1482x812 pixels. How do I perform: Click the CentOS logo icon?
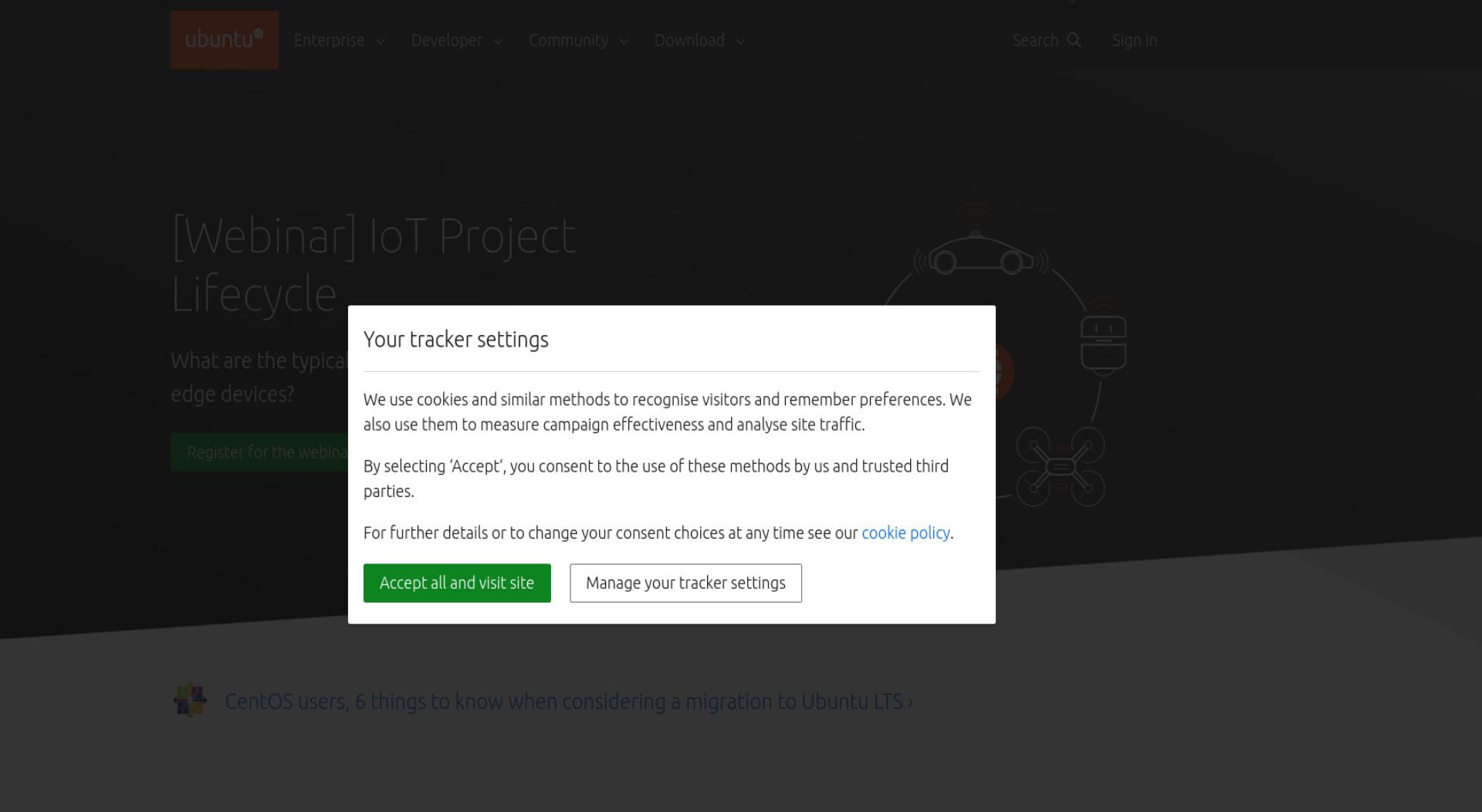point(190,701)
